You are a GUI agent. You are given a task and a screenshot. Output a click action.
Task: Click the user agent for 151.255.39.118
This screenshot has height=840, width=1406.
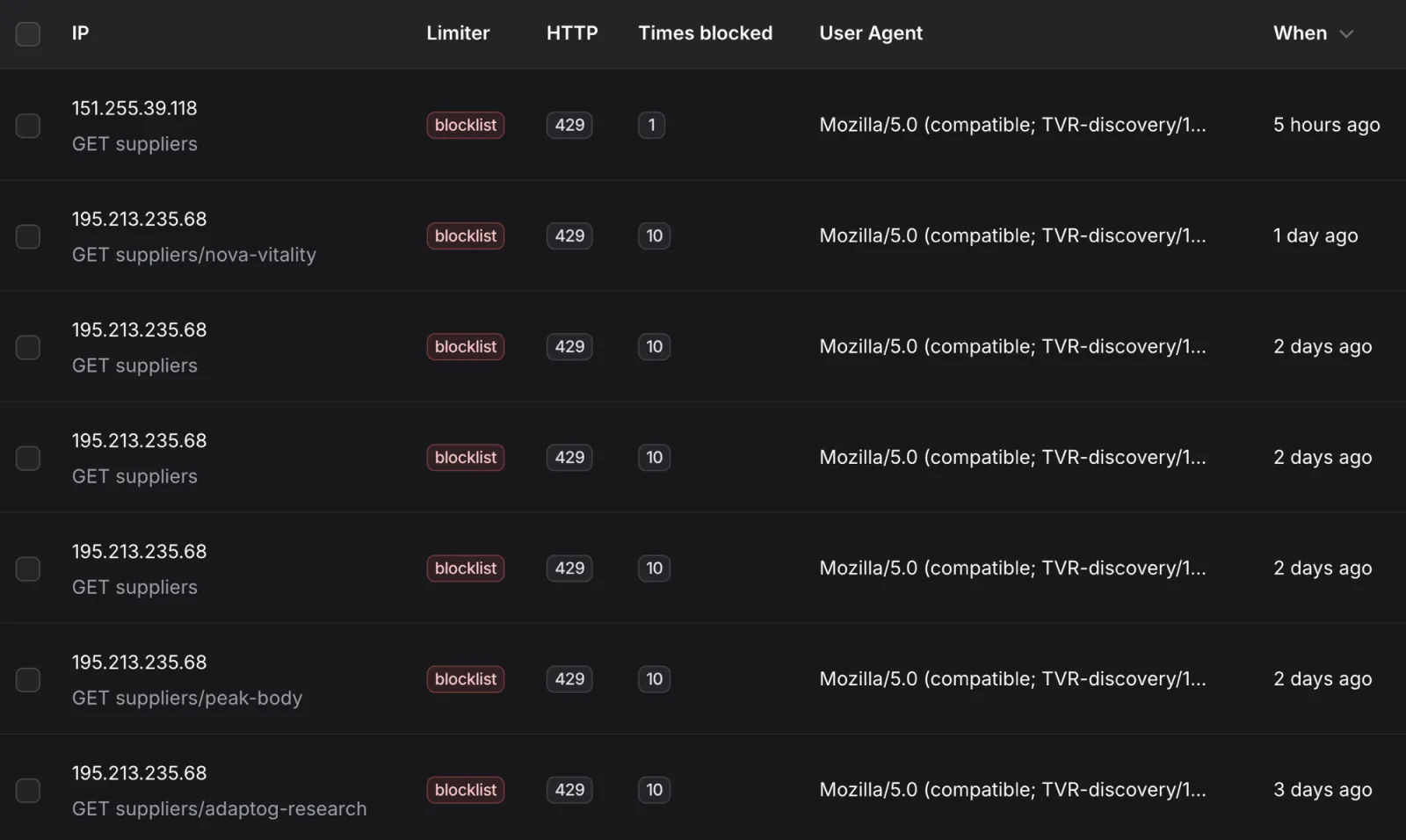[1012, 125]
